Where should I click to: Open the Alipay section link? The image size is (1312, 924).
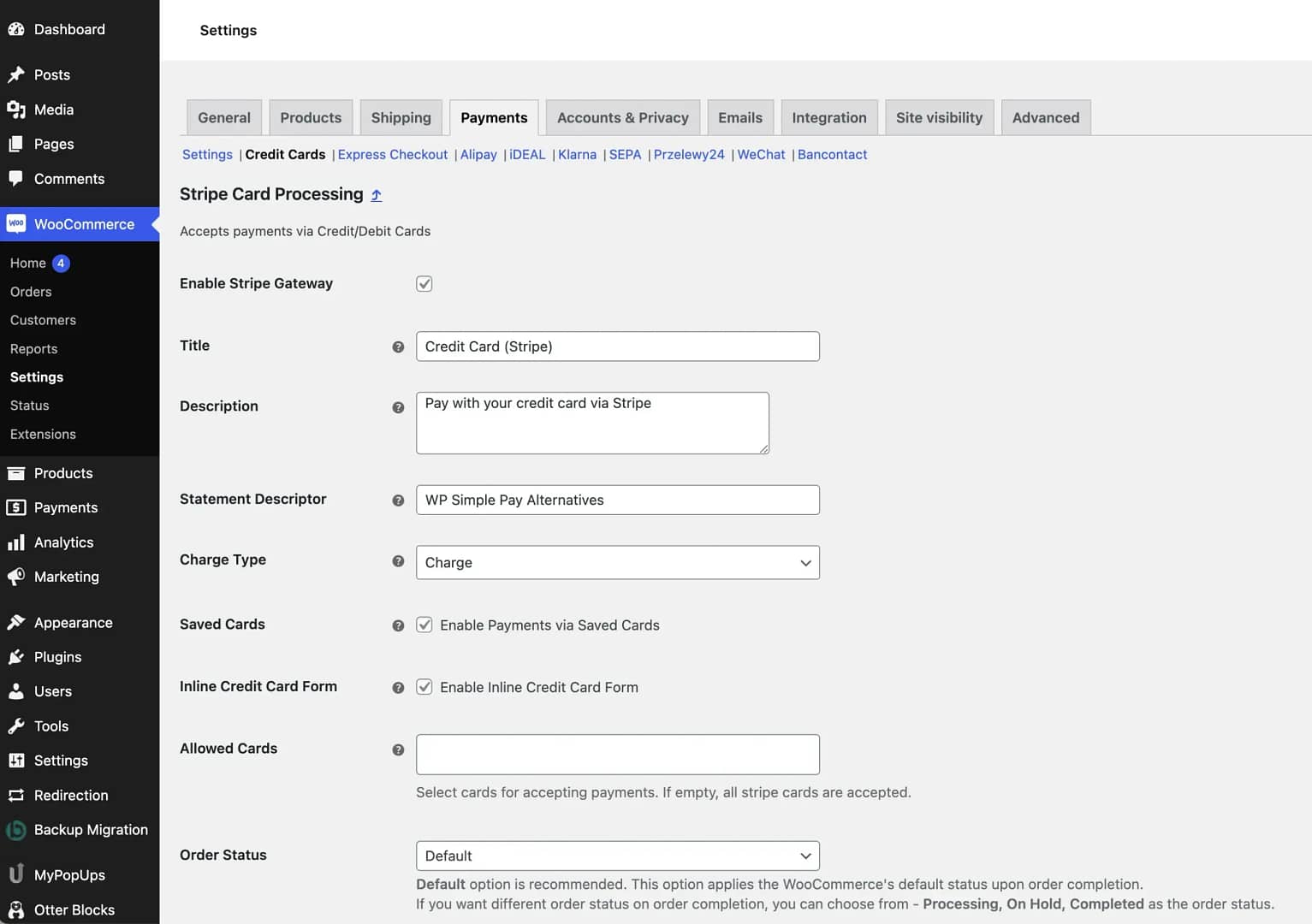coord(478,154)
